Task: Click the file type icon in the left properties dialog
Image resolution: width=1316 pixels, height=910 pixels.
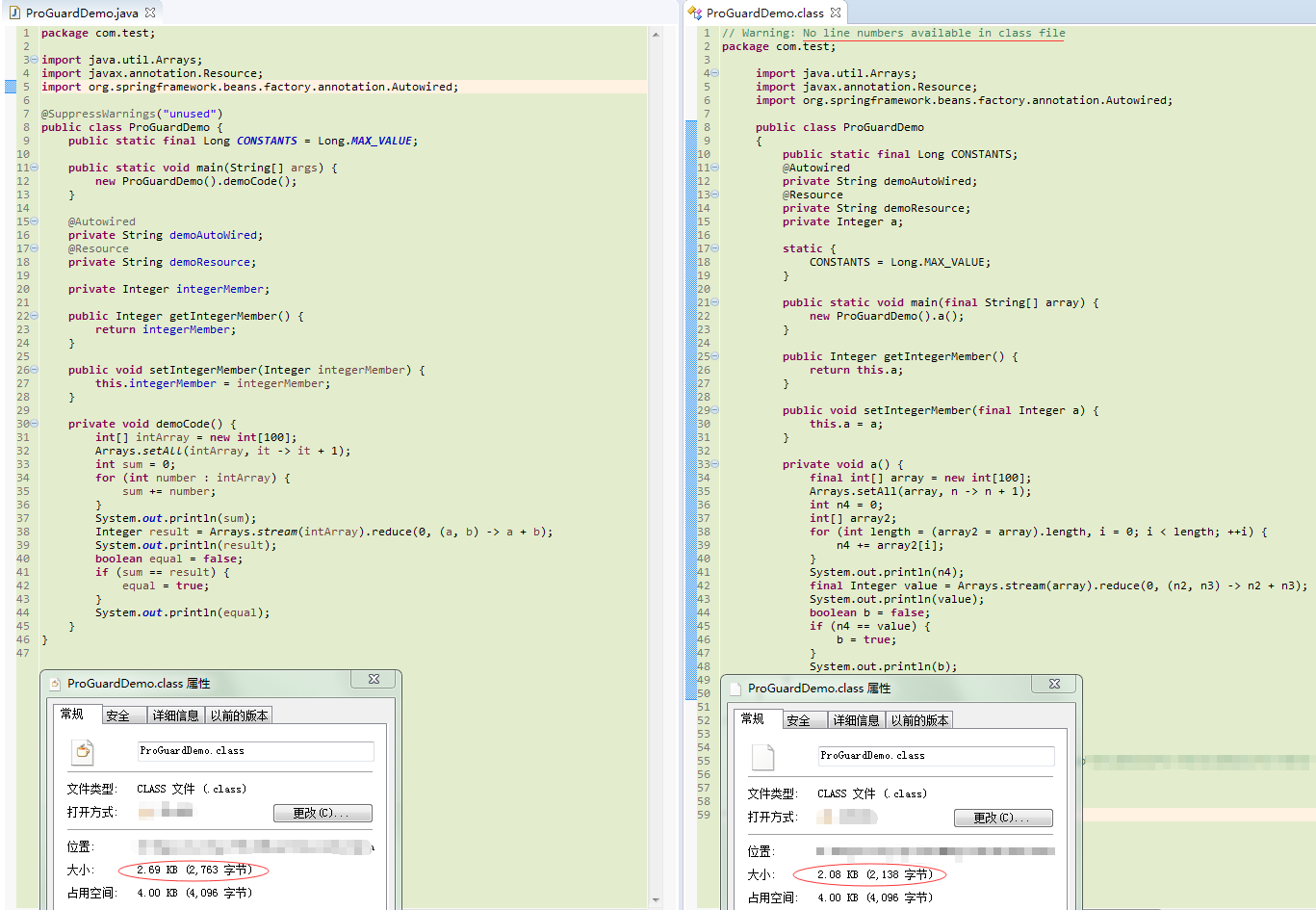Action: click(x=84, y=751)
